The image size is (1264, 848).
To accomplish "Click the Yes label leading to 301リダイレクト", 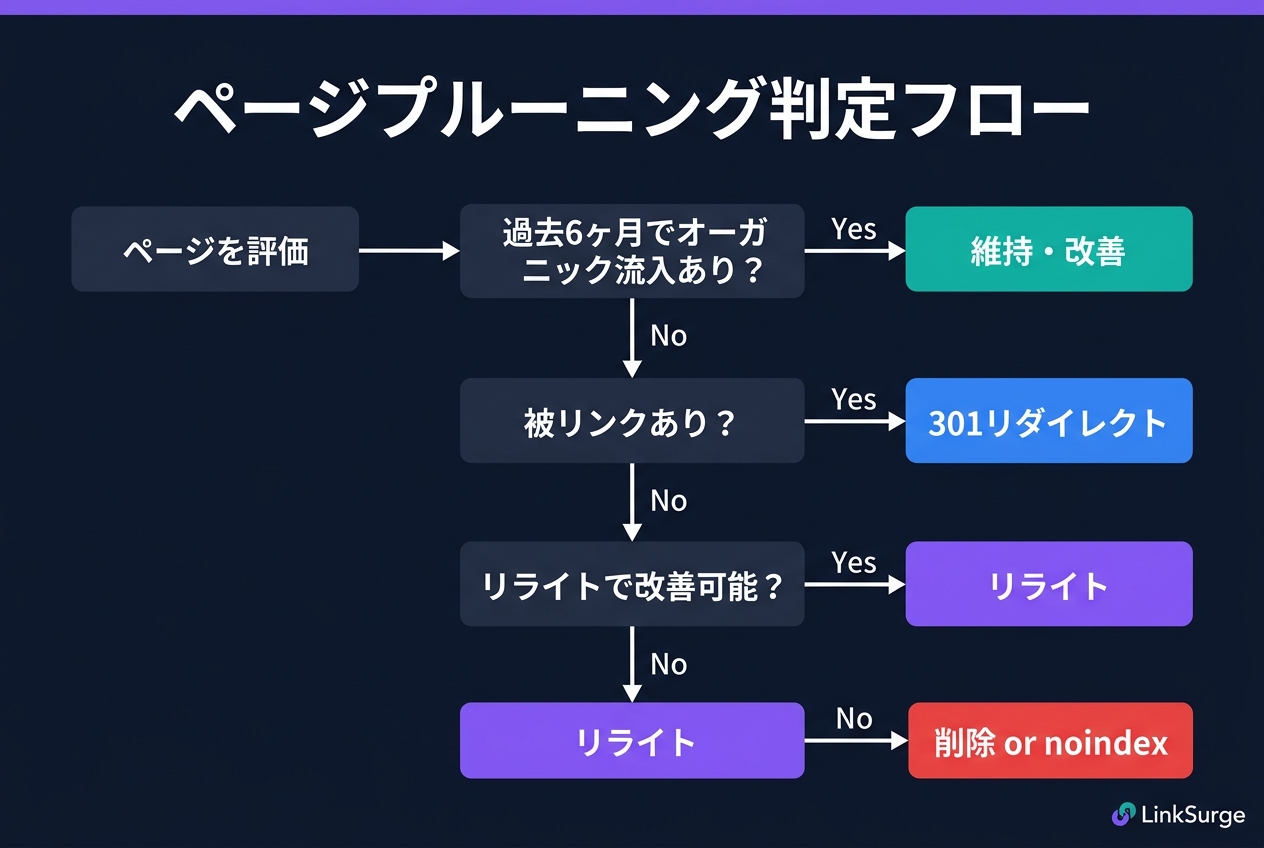I will pos(853,399).
